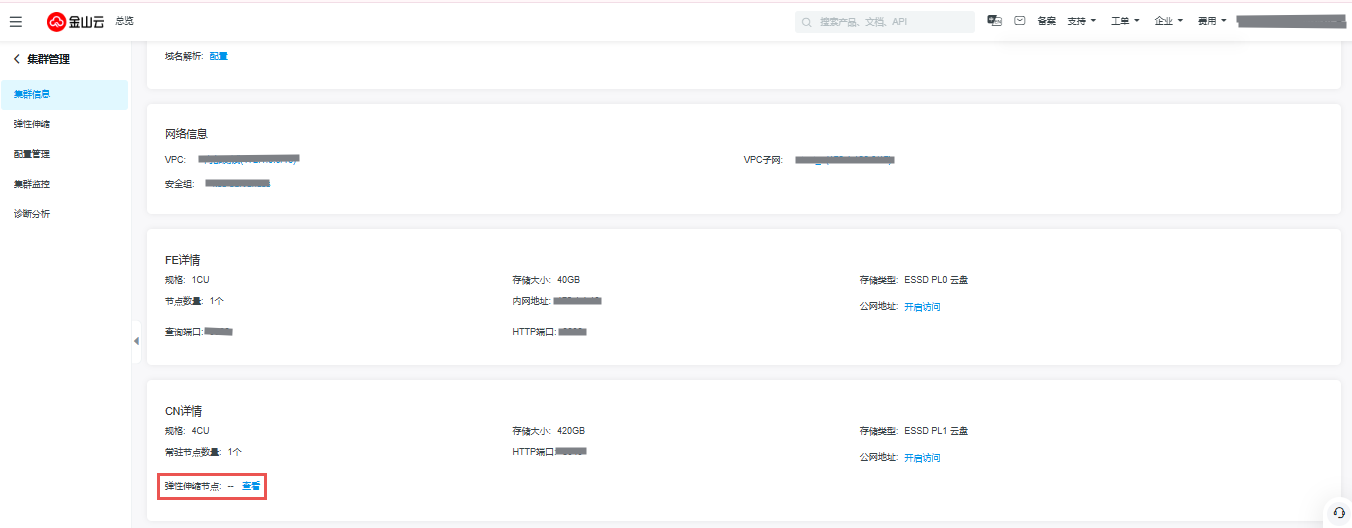The height and width of the screenshot is (528, 1352).
Task: Open the messages envelope icon
Action: (1020, 21)
